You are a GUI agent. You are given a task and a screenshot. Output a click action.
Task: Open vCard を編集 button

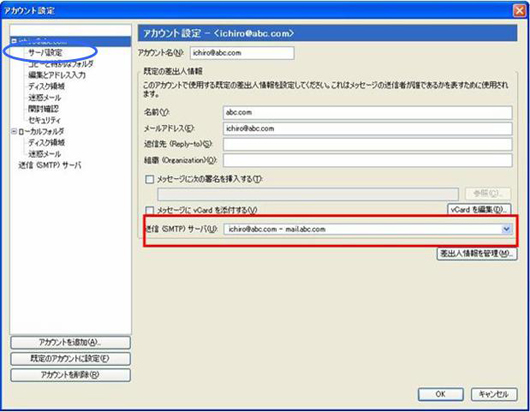[479, 210]
